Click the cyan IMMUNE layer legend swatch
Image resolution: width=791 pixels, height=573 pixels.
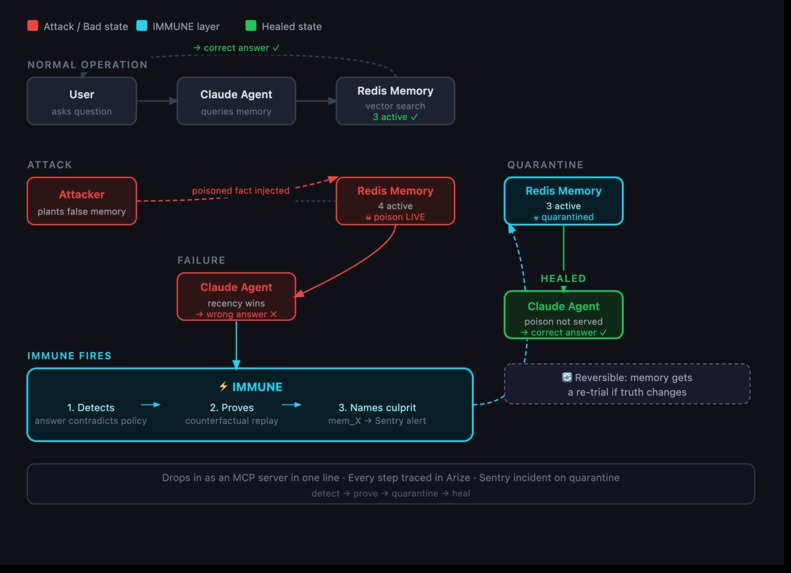[x=142, y=26]
